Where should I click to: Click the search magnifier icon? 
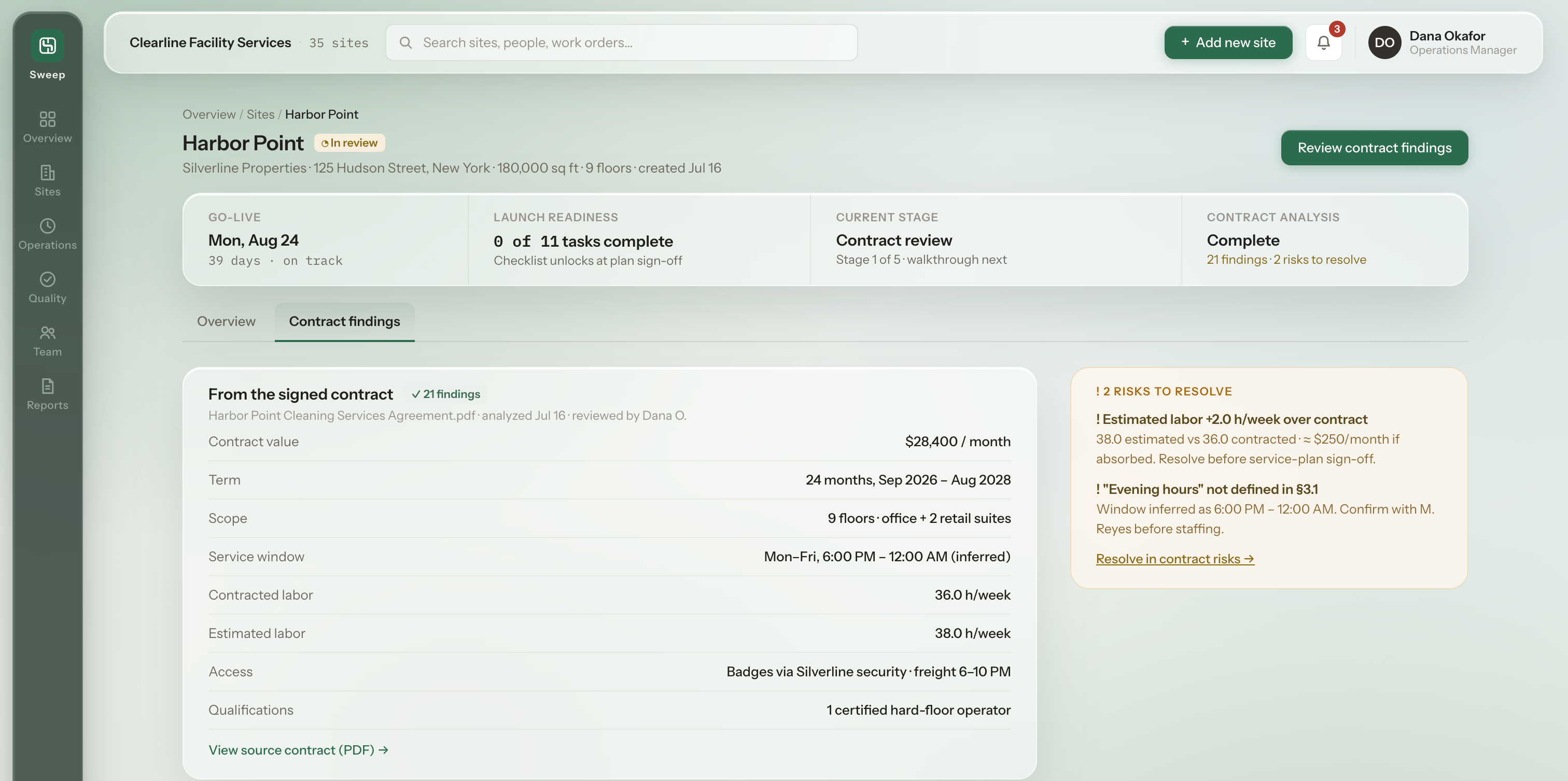click(x=406, y=42)
